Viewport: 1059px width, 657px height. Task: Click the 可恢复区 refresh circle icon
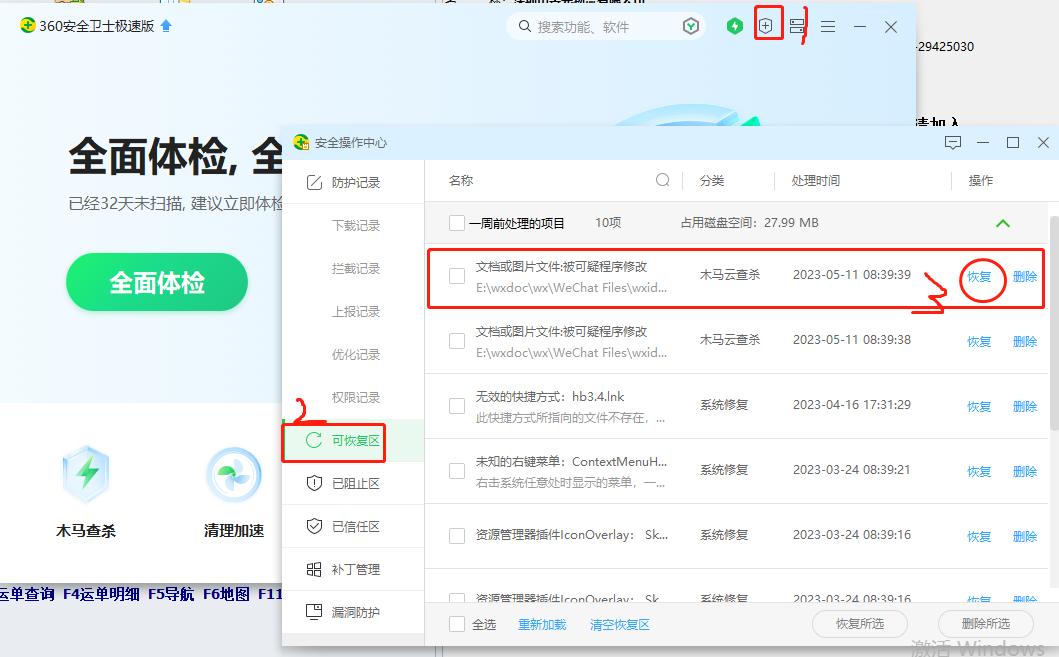314,440
